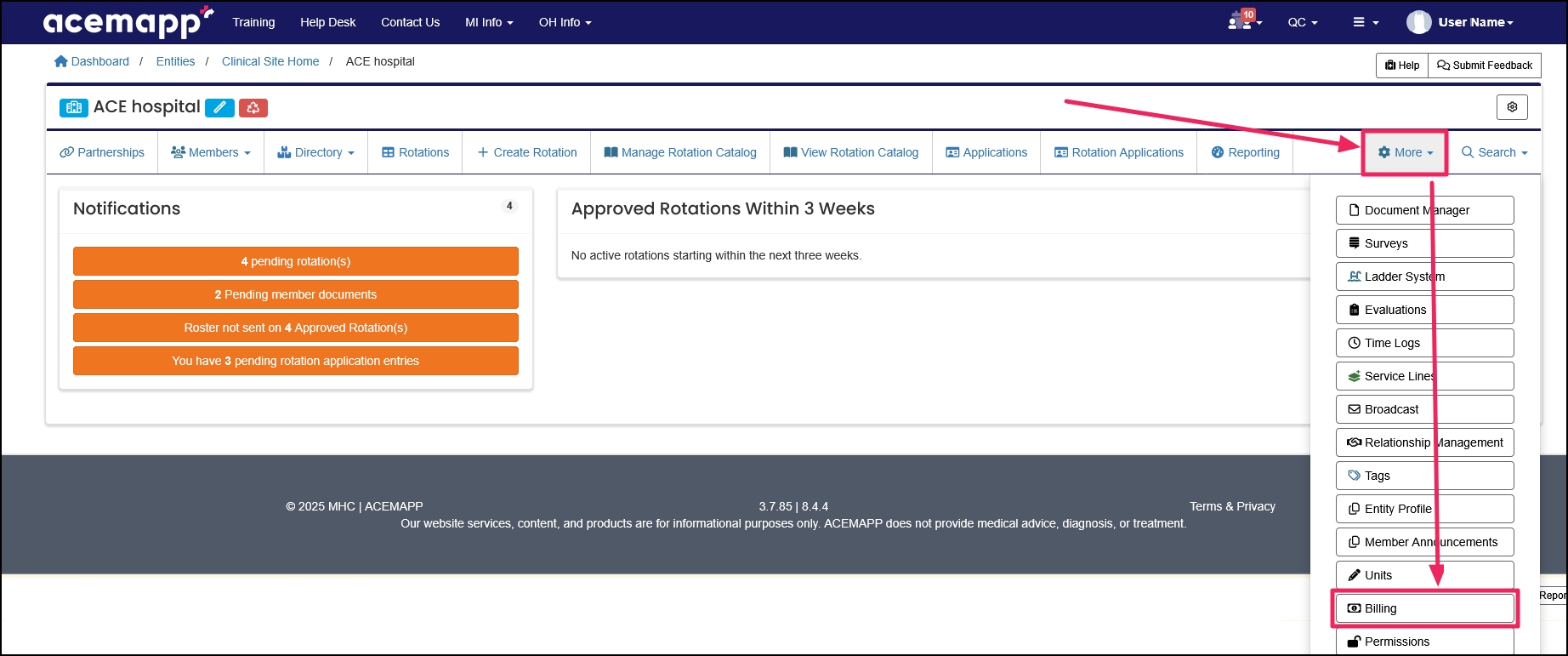Select Billing from the More menu
Image resolution: width=1568 pixels, height=656 pixels.
pyautogui.click(x=1424, y=608)
